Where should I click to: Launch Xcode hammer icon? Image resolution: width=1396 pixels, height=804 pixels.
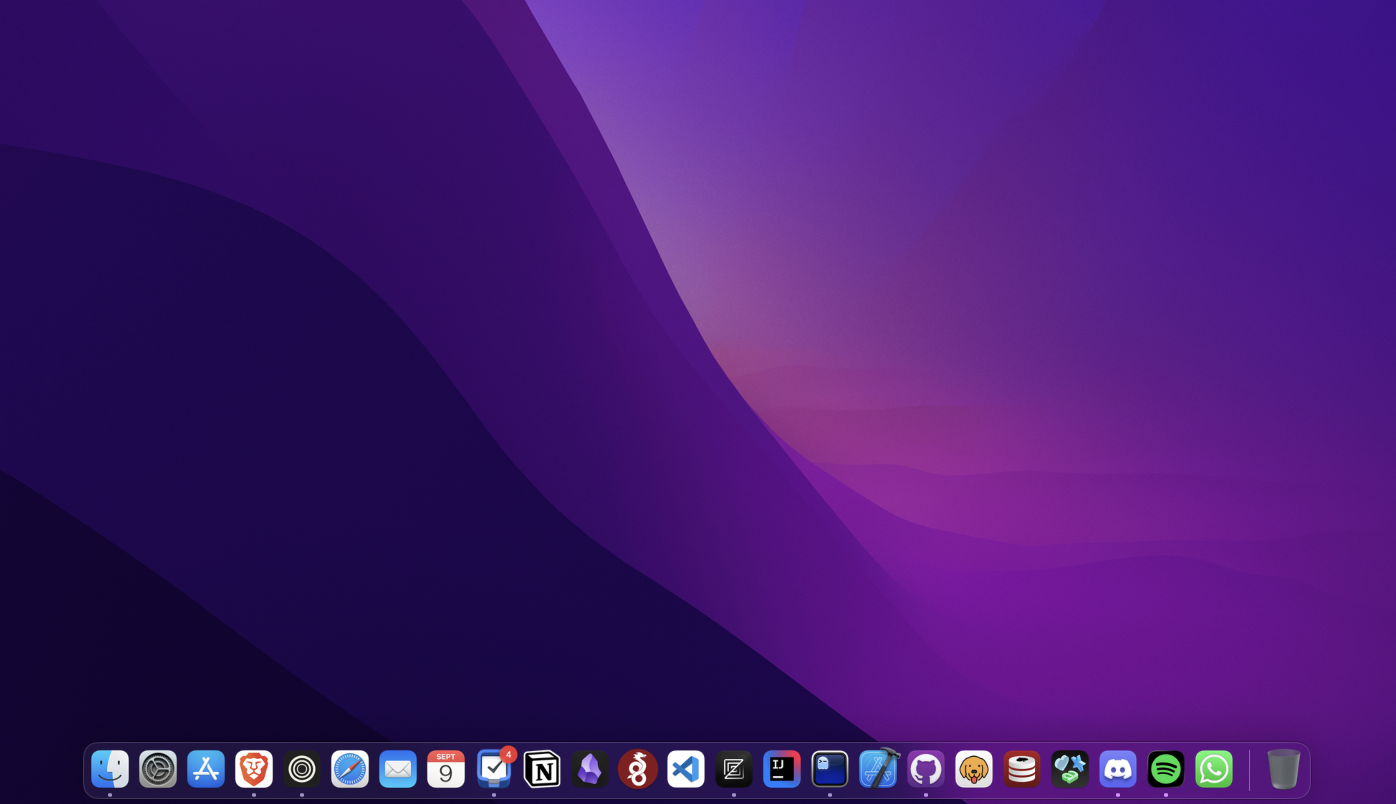pyautogui.click(x=879, y=769)
